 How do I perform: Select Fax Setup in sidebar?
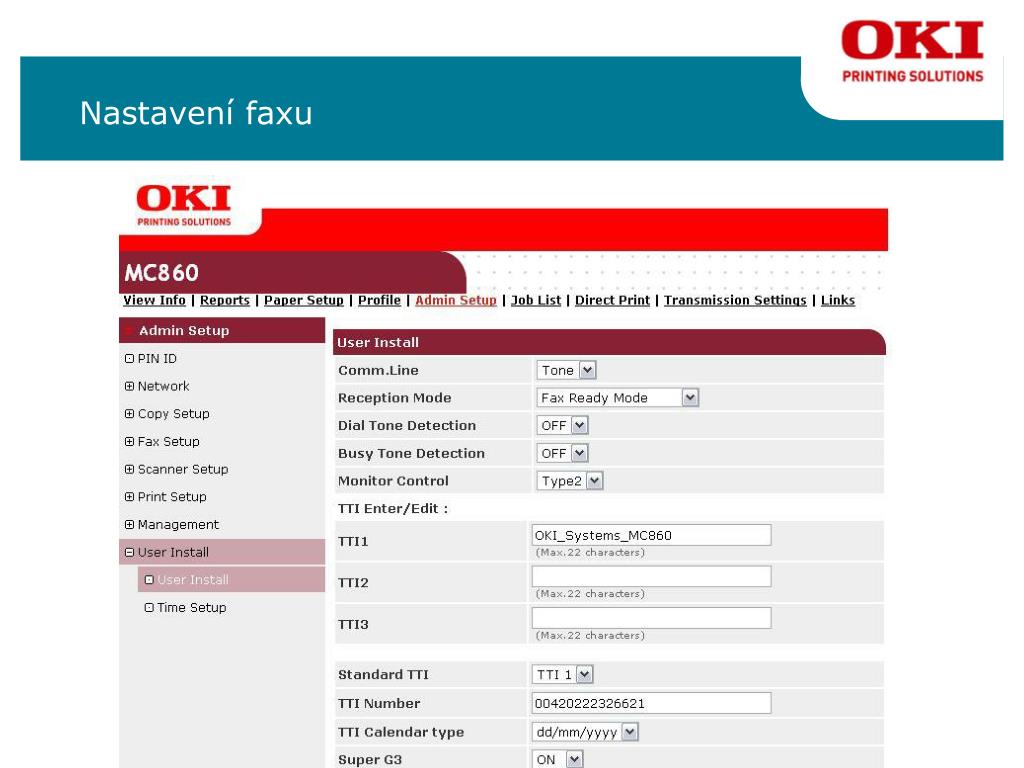[168, 441]
